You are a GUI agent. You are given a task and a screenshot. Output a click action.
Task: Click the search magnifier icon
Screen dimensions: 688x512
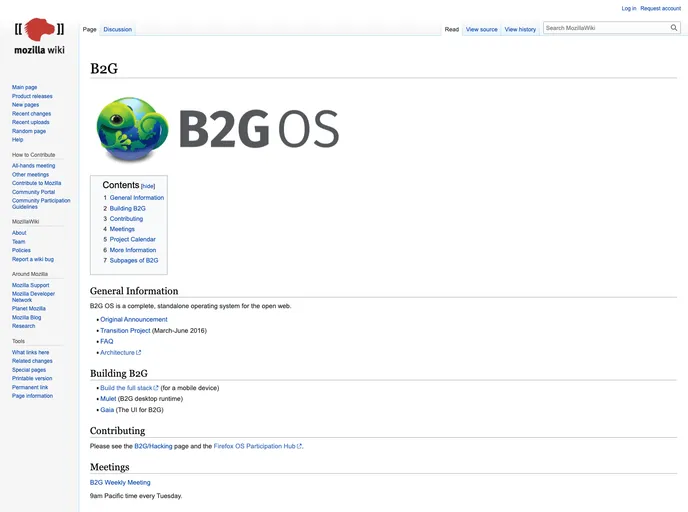pyautogui.click(x=674, y=28)
